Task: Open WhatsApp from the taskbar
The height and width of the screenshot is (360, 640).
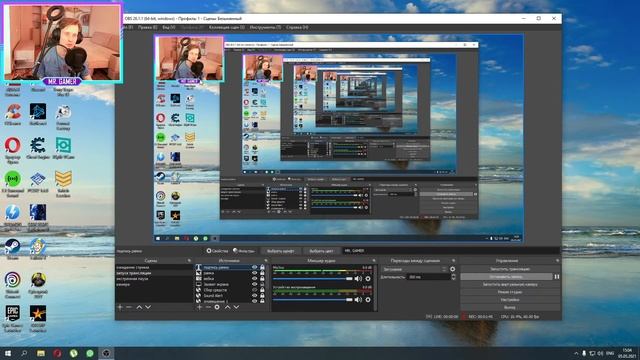Action: 90,353
